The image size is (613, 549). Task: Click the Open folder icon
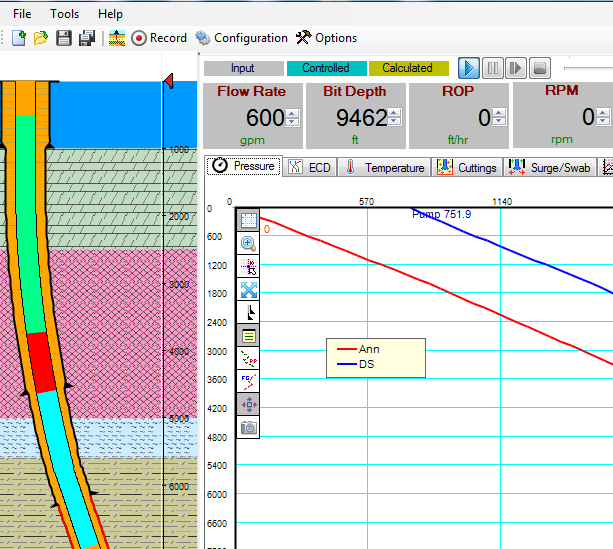41,38
